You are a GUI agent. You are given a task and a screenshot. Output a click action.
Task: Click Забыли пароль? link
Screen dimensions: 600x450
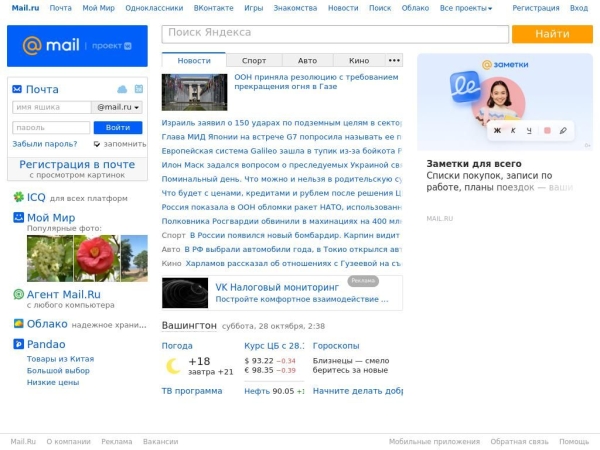click(x=45, y=144)
